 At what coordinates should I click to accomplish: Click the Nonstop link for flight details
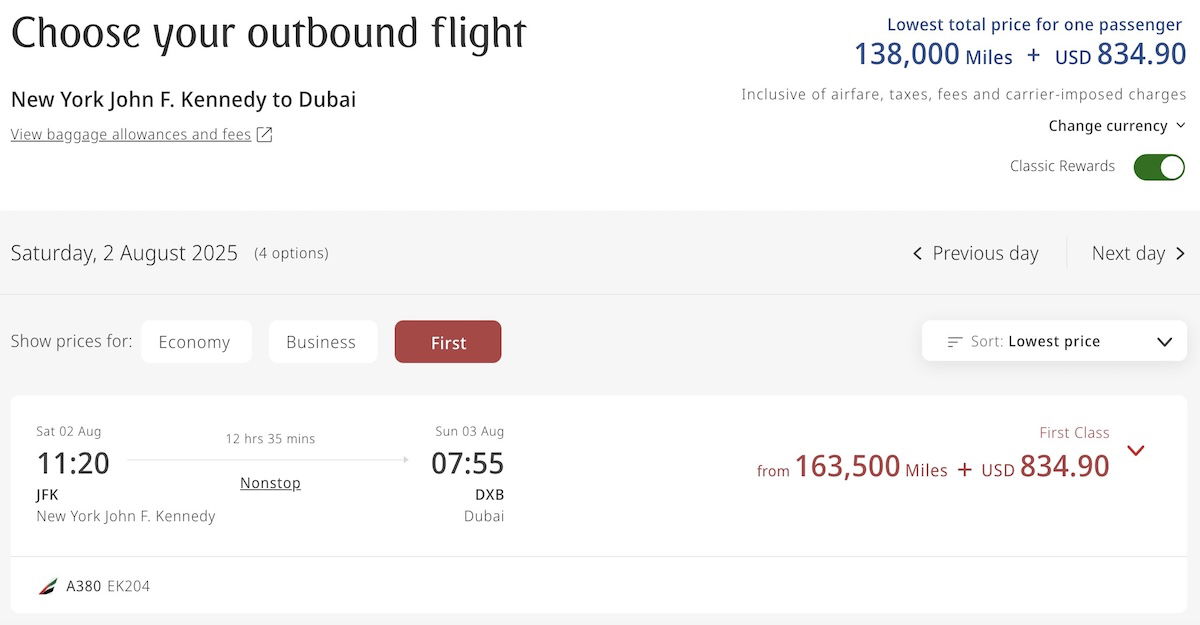point(270,483)
